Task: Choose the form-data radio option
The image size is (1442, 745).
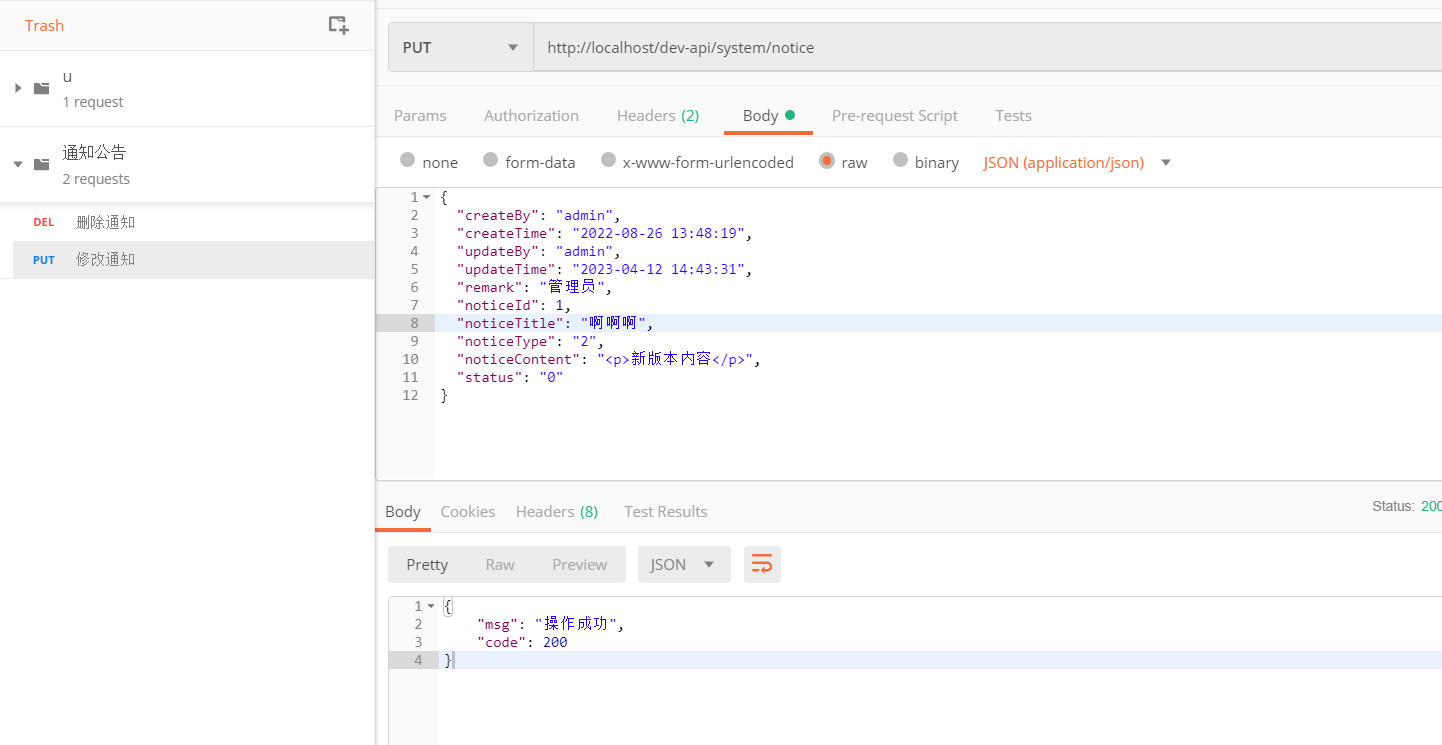Action: click(x=491, y=161)
